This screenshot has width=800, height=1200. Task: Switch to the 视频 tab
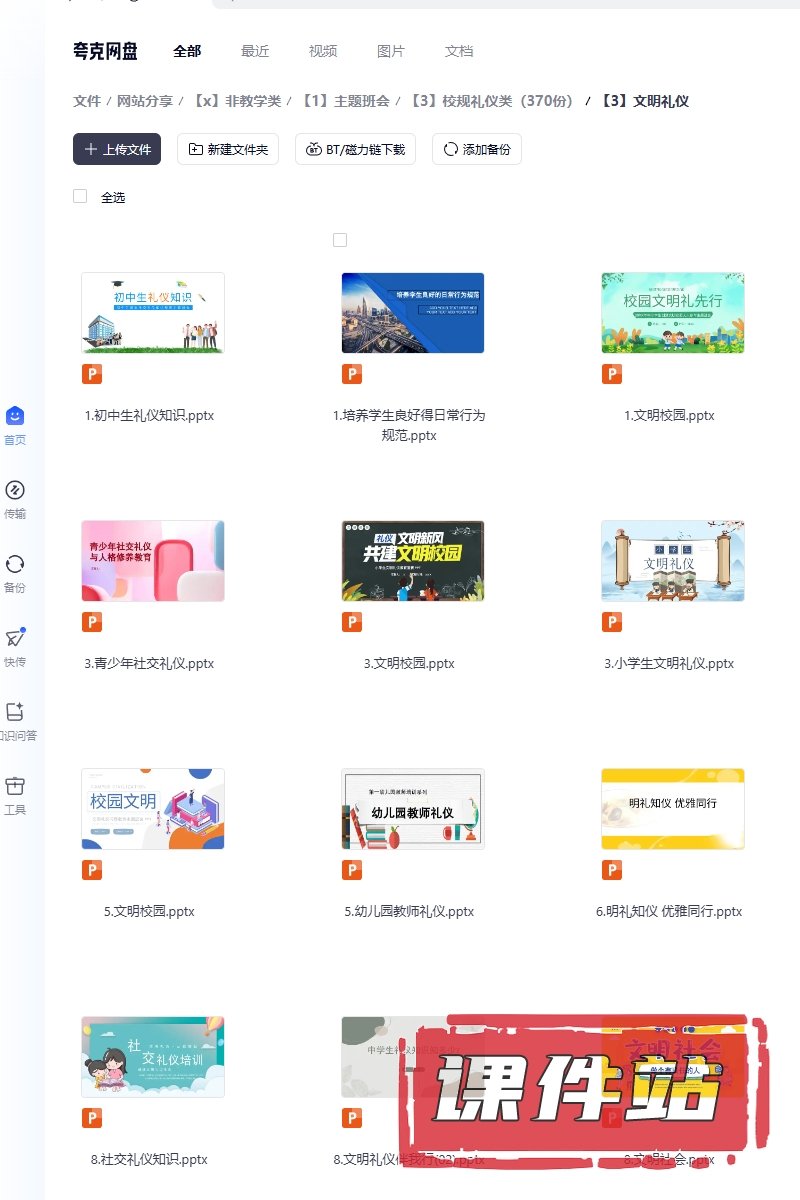point(323,51)
